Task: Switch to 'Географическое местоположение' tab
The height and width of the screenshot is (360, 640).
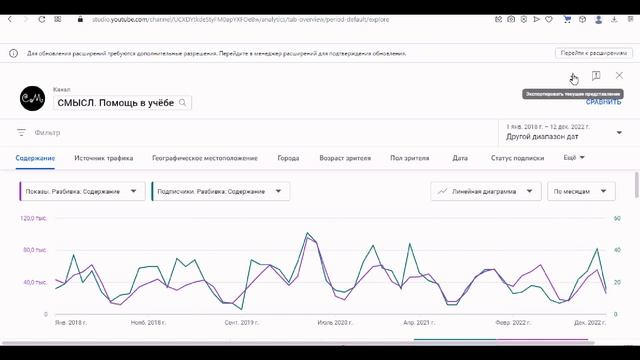Action: point(205,158)
